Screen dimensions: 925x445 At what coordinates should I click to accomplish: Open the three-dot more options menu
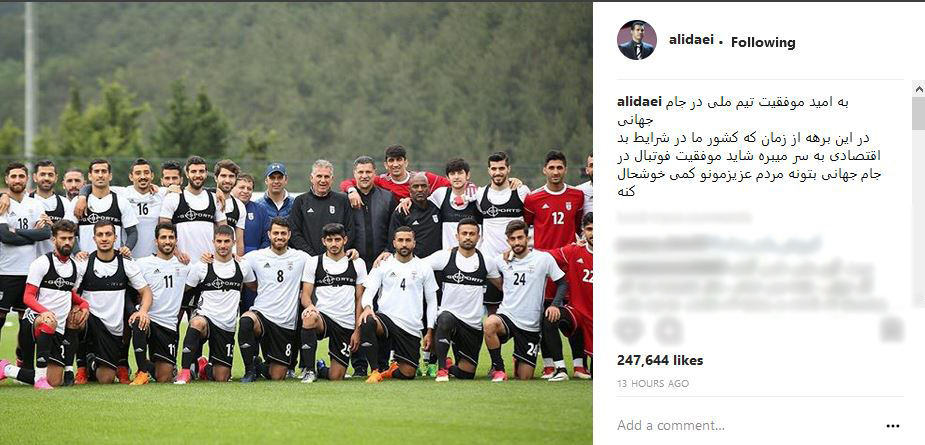[893, 426]
